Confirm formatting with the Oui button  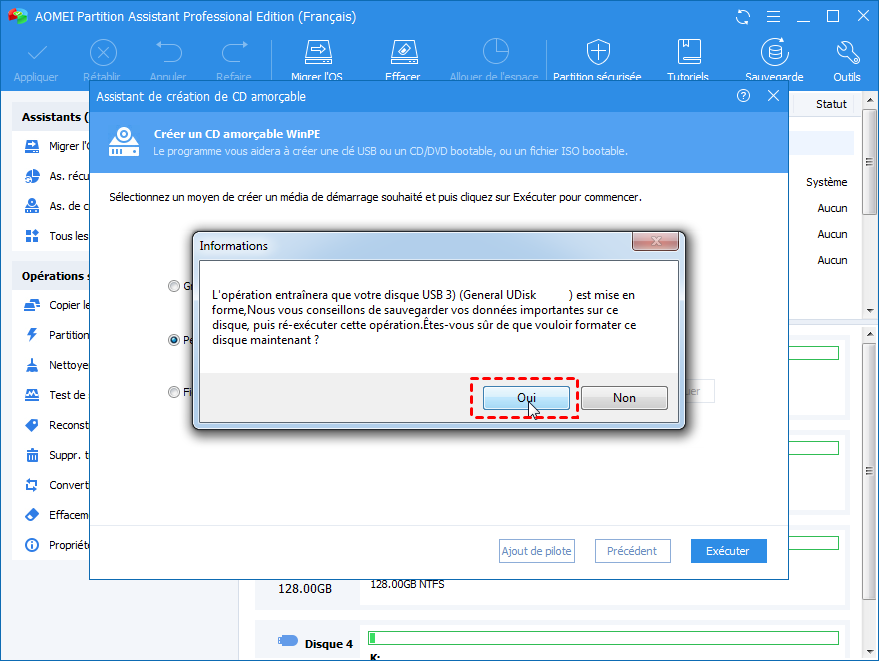pyautogui.click(x=526, y=397)
